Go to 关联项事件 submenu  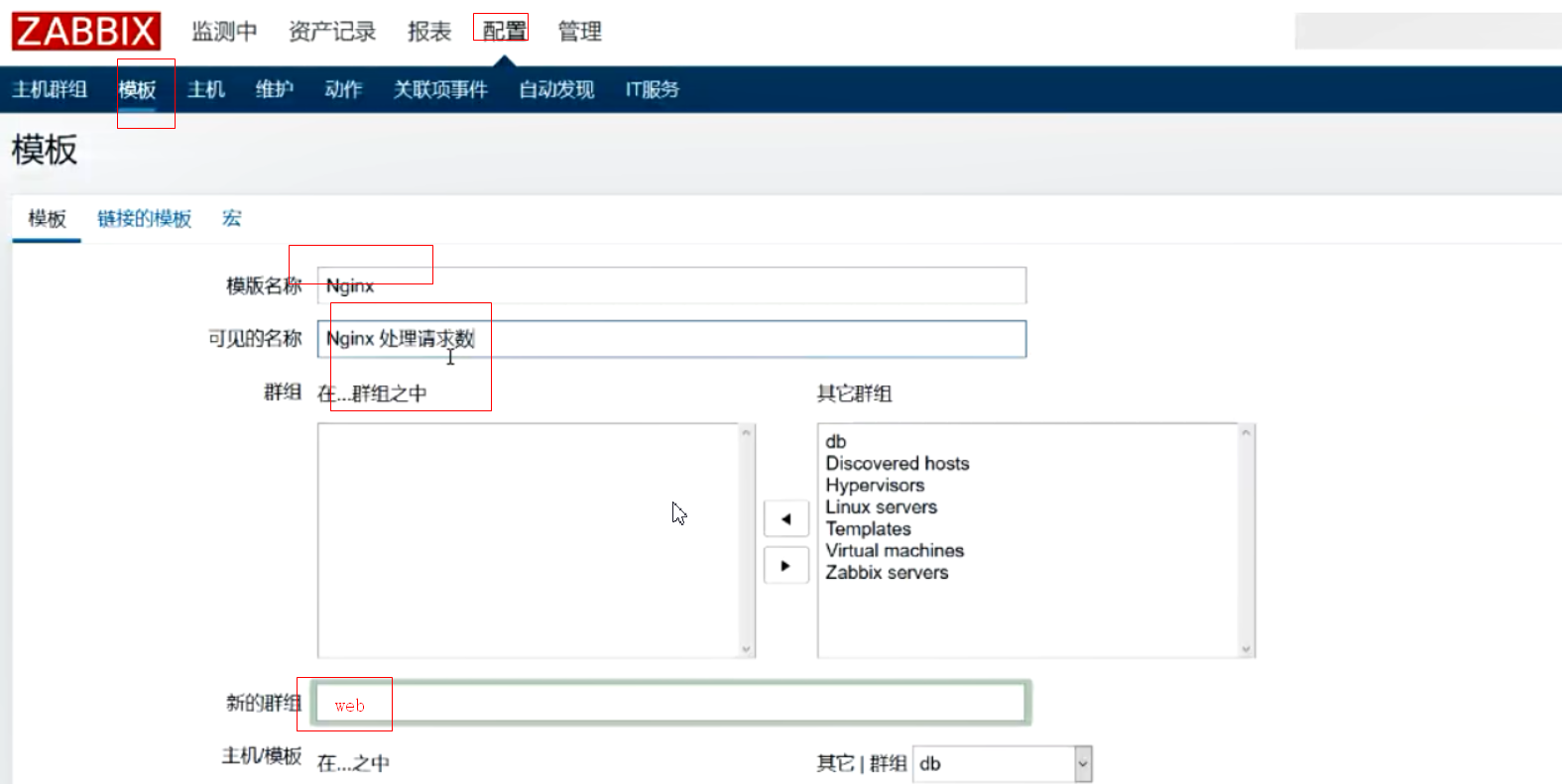[x=440, y=89]
